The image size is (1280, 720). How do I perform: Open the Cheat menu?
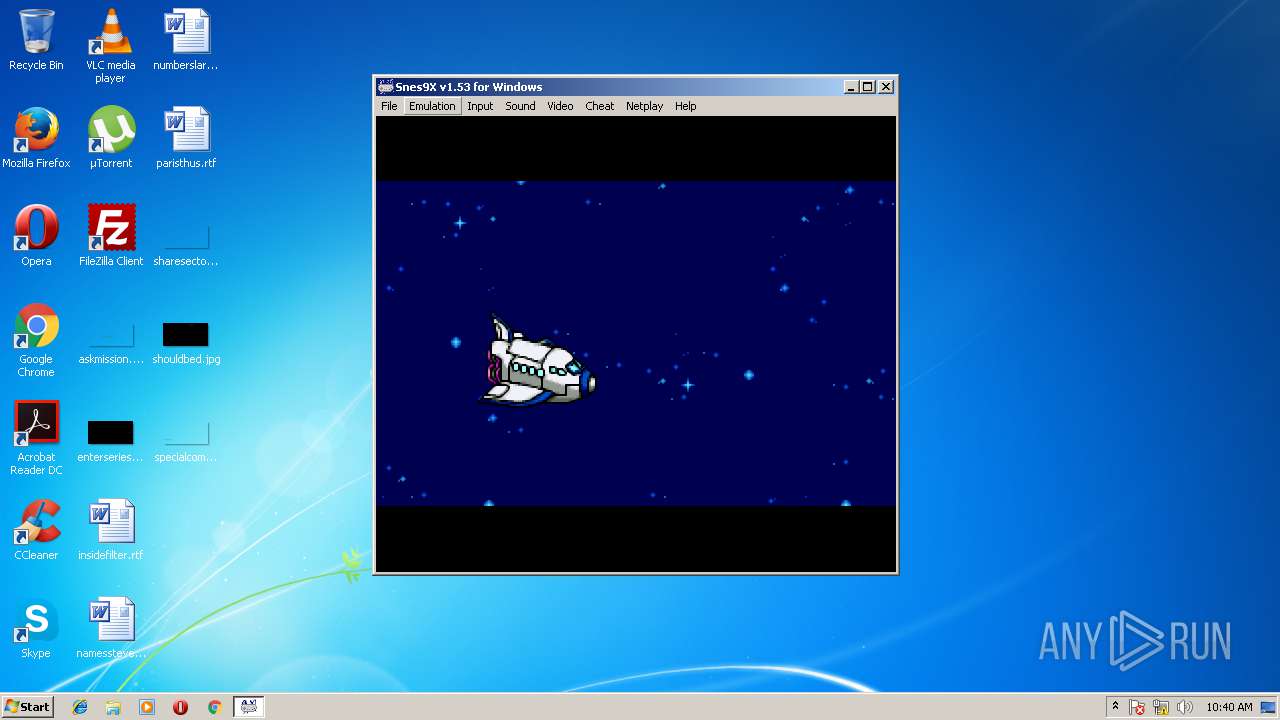click(600, 106)
